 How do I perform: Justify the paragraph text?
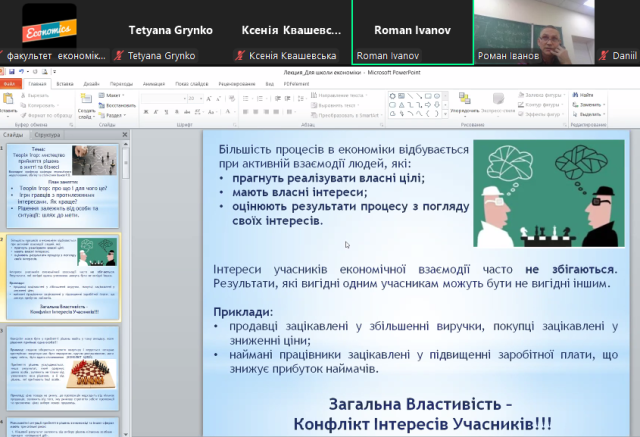[x=276, y=112]
